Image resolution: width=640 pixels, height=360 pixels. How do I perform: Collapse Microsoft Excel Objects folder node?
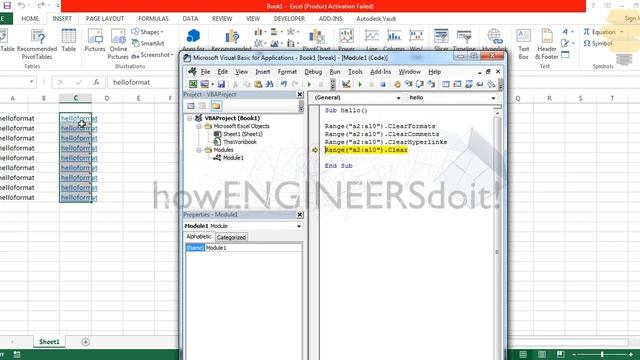click(x=199, y=126)
